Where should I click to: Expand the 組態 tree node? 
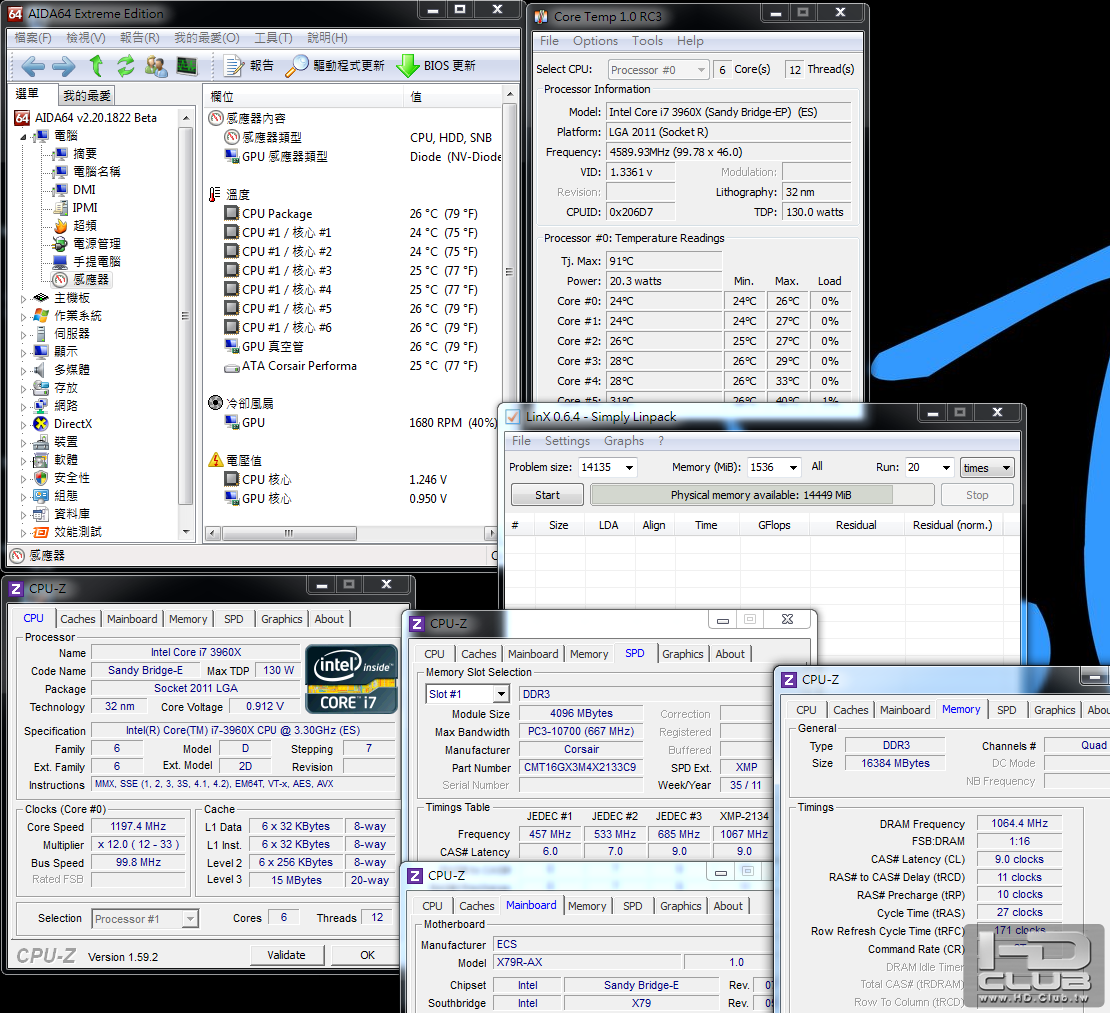pos(23,496)
